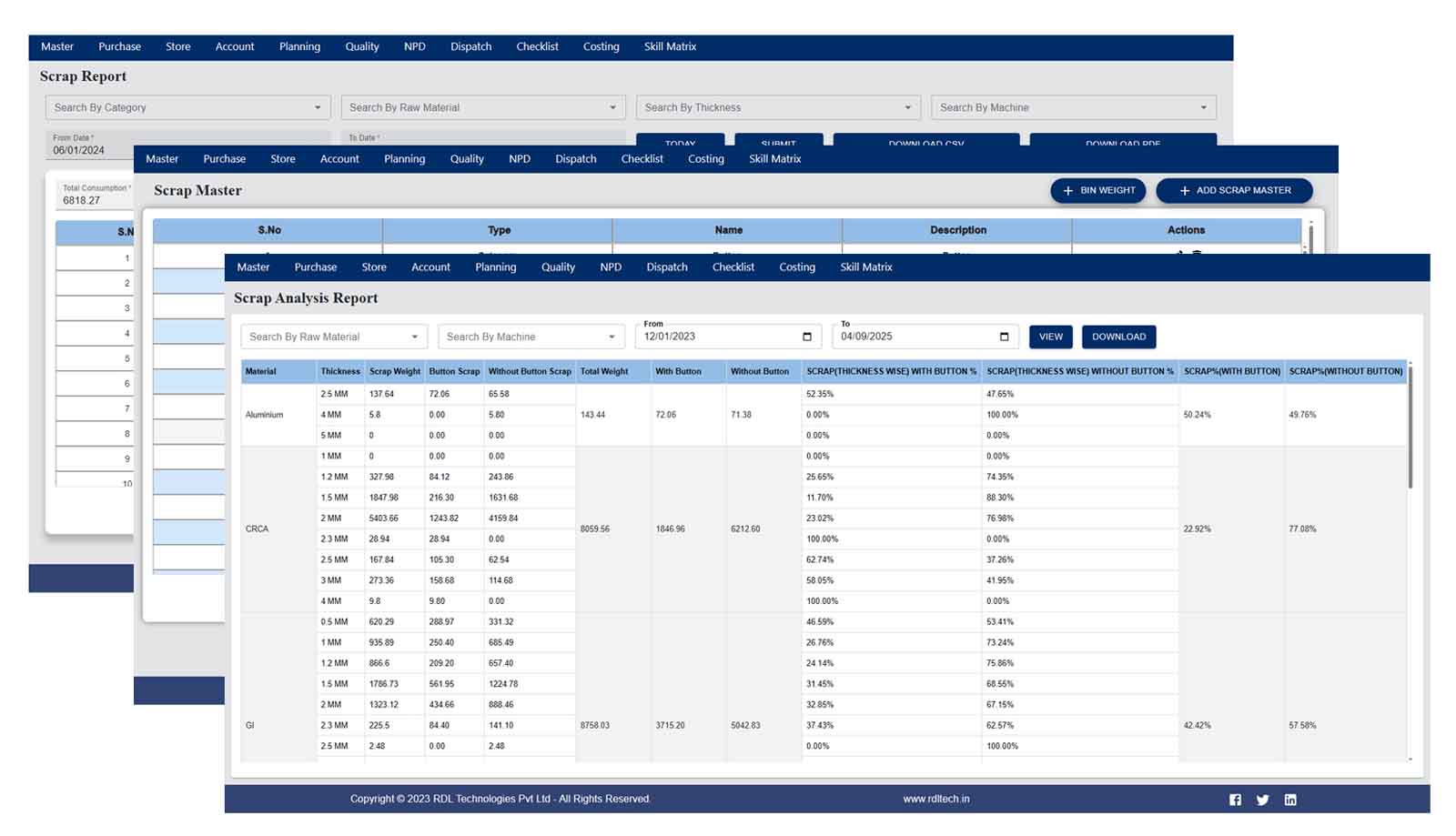This screenshot has height=836, width=1456.
Task: Click the VIEW button
Action: 1050,336
